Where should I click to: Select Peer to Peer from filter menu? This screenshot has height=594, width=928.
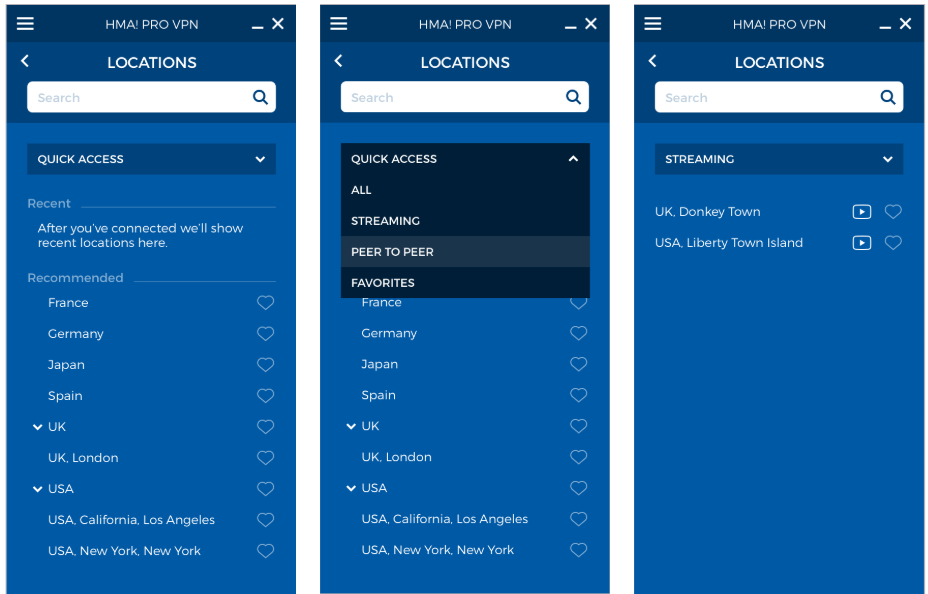pyautogui.click(x=392, y=252)
